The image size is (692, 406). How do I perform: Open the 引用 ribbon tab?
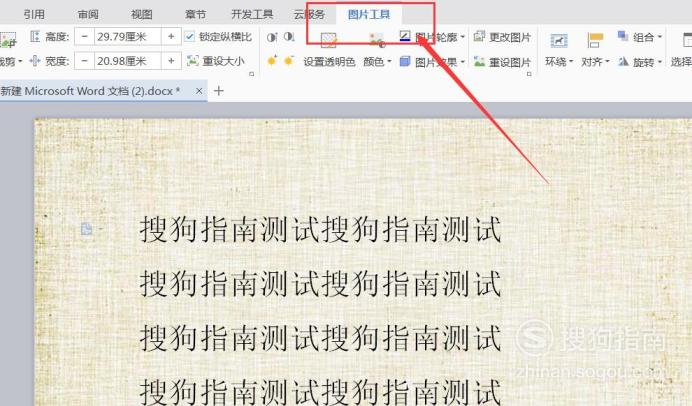point(34,14)
